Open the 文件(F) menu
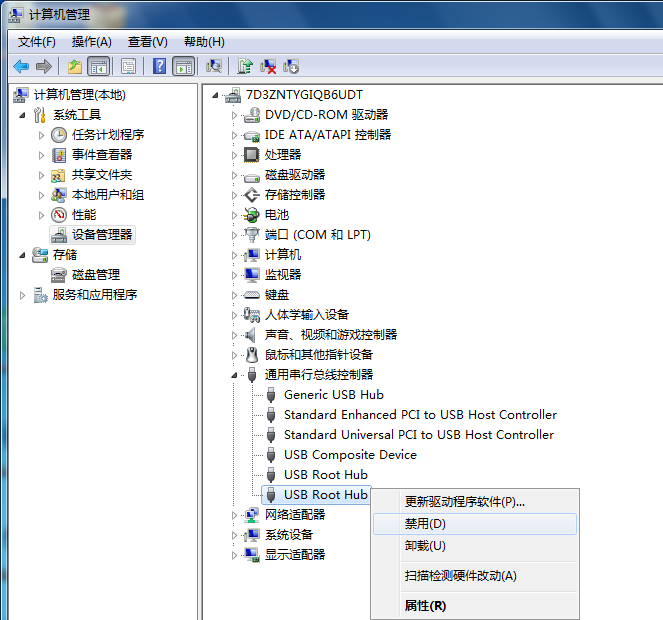The height and width of the screenshot is (620, 663). (x=37, y=42)
